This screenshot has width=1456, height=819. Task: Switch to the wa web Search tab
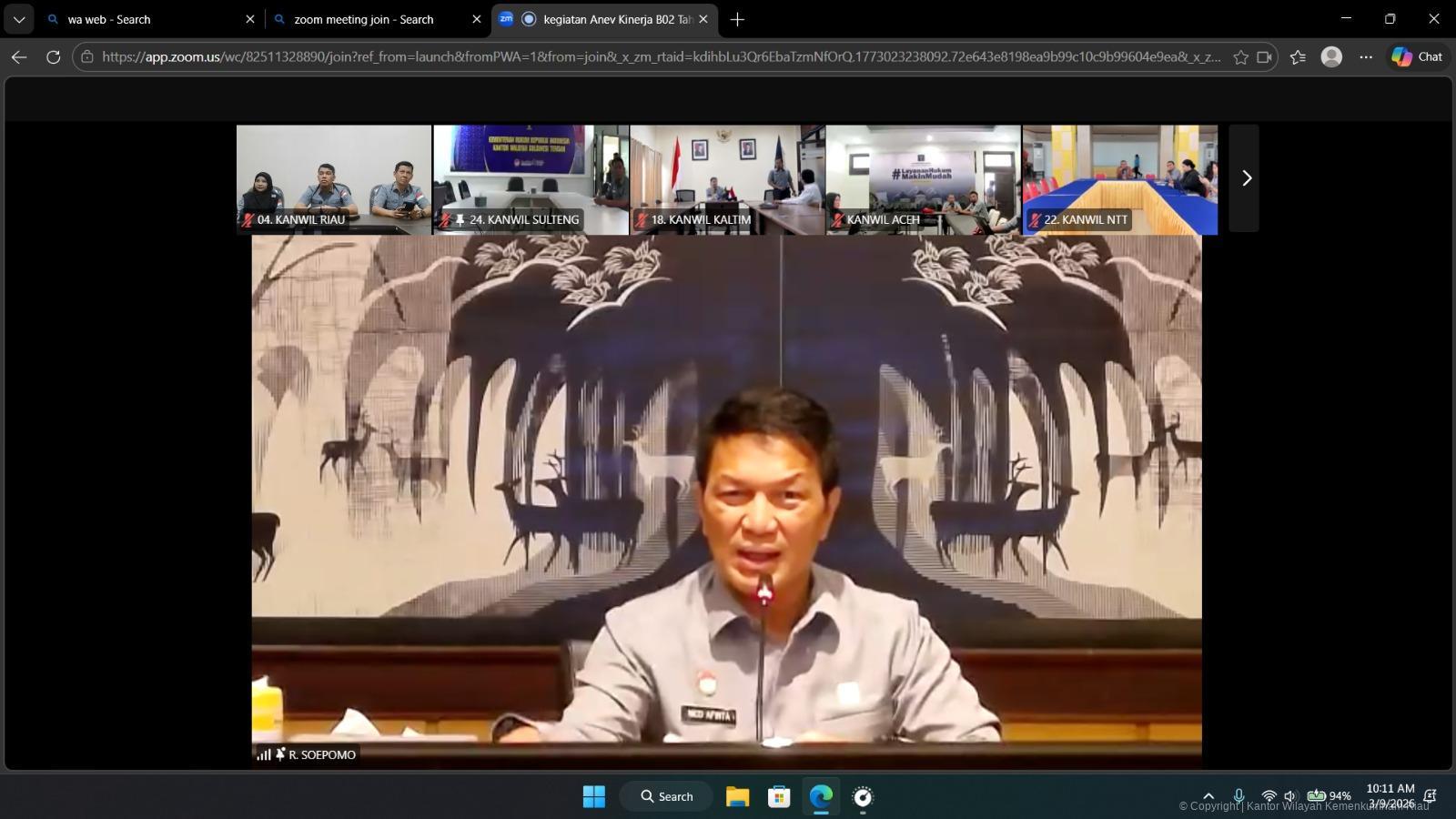click(x=146, y=19)
